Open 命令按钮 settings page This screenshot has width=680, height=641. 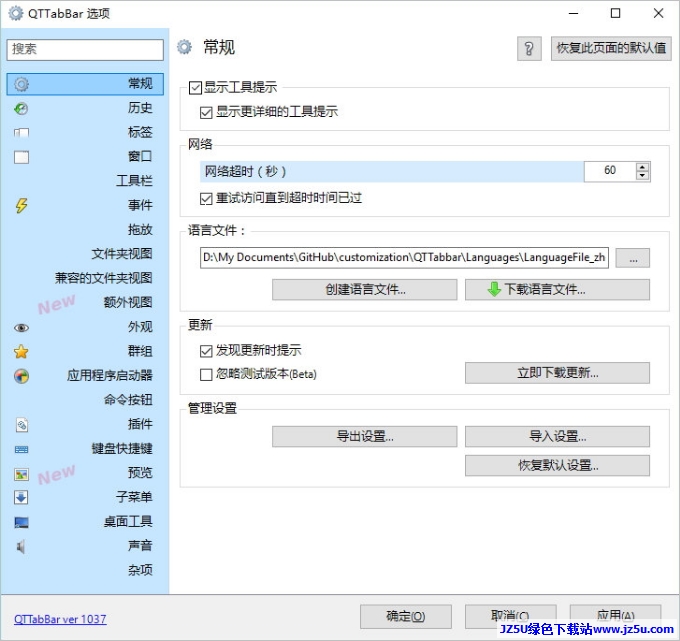pyautogui.click(x=128, y=400)
